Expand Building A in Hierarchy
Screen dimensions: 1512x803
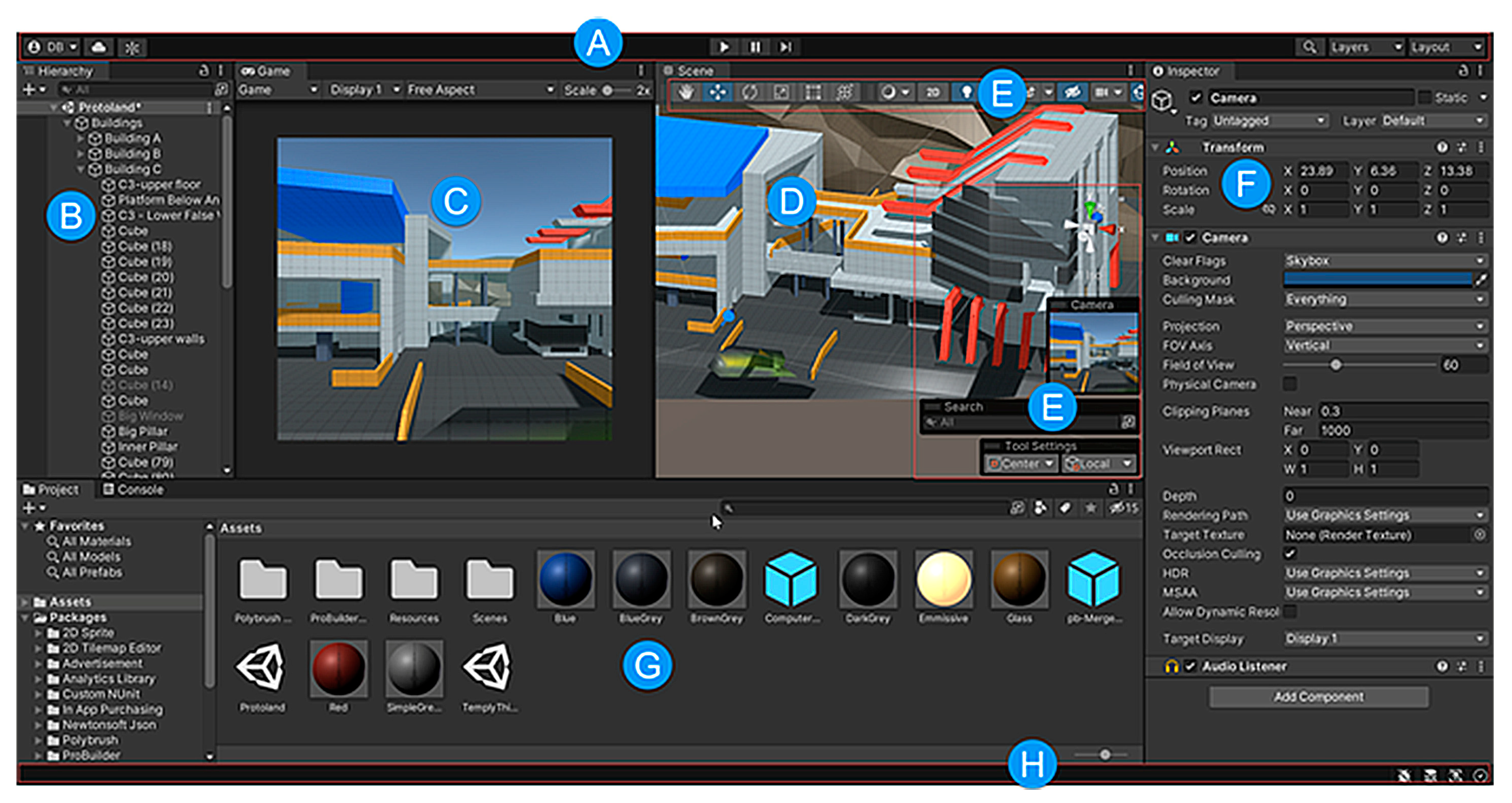(x=80, y=139)
